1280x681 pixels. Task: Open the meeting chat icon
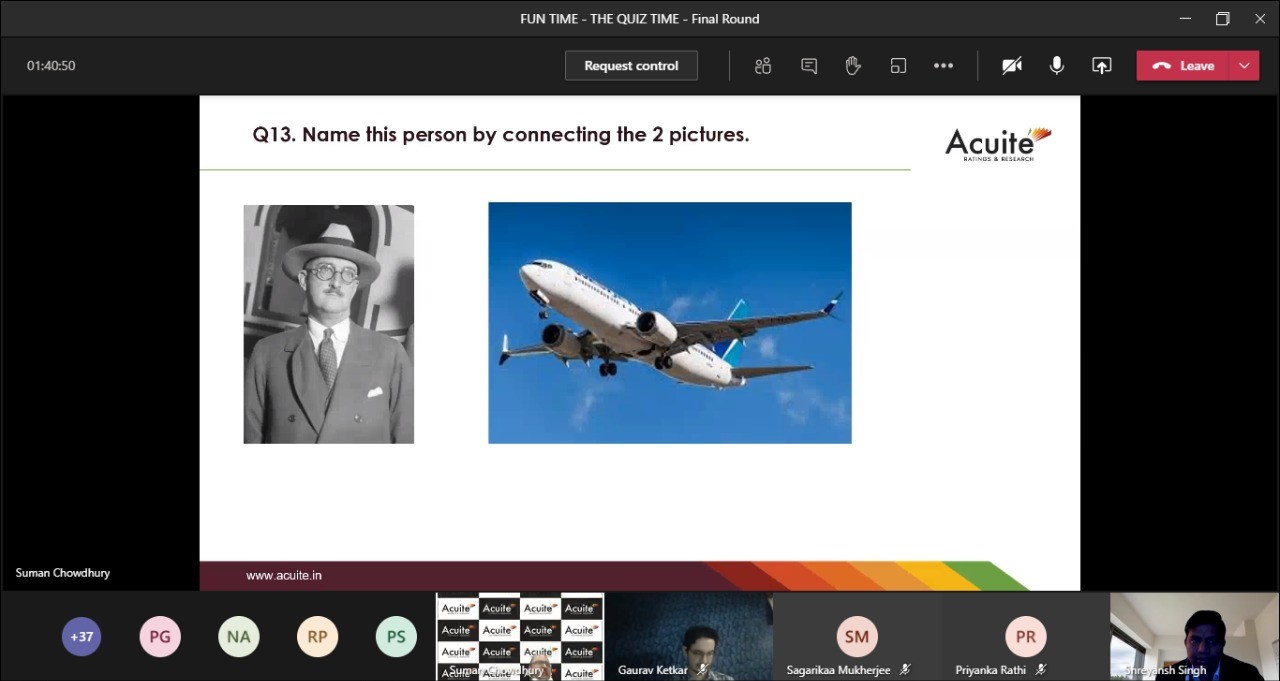809,66
